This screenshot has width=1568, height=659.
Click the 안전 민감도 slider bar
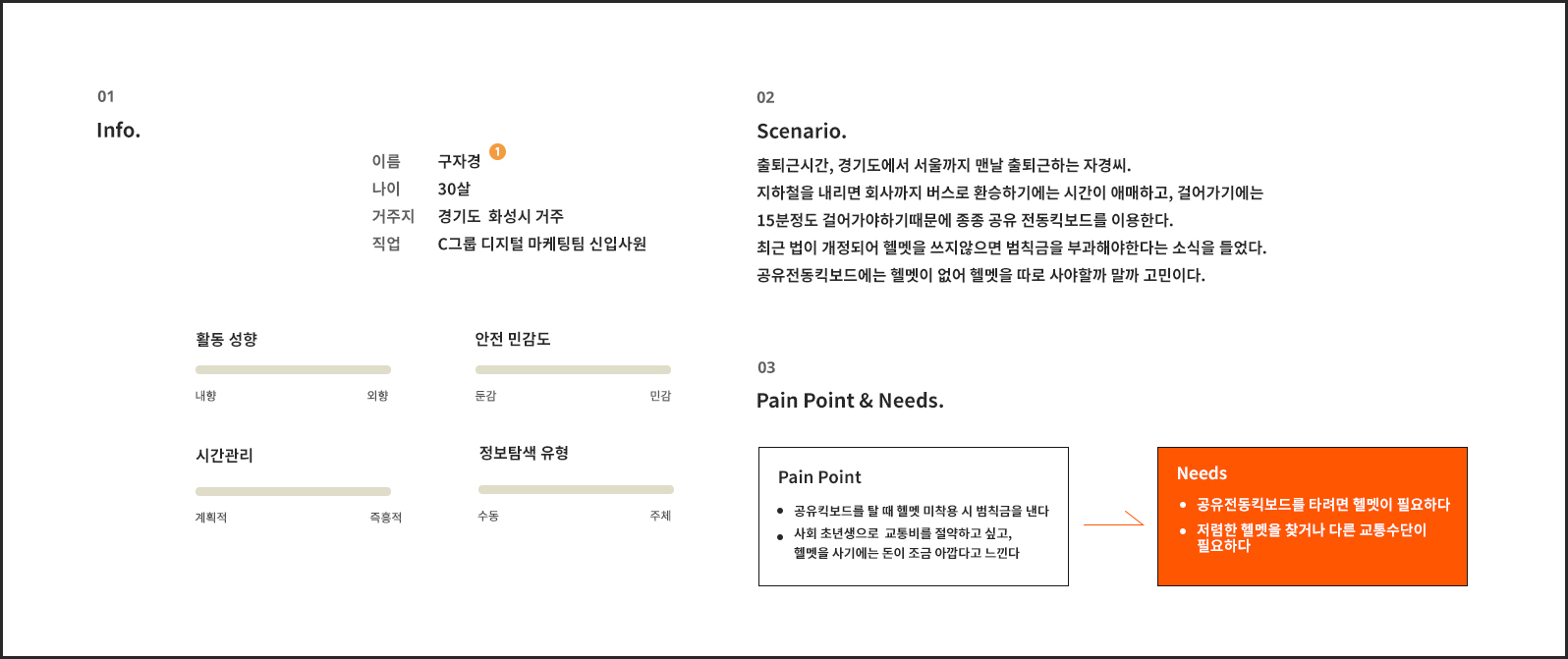573,370
